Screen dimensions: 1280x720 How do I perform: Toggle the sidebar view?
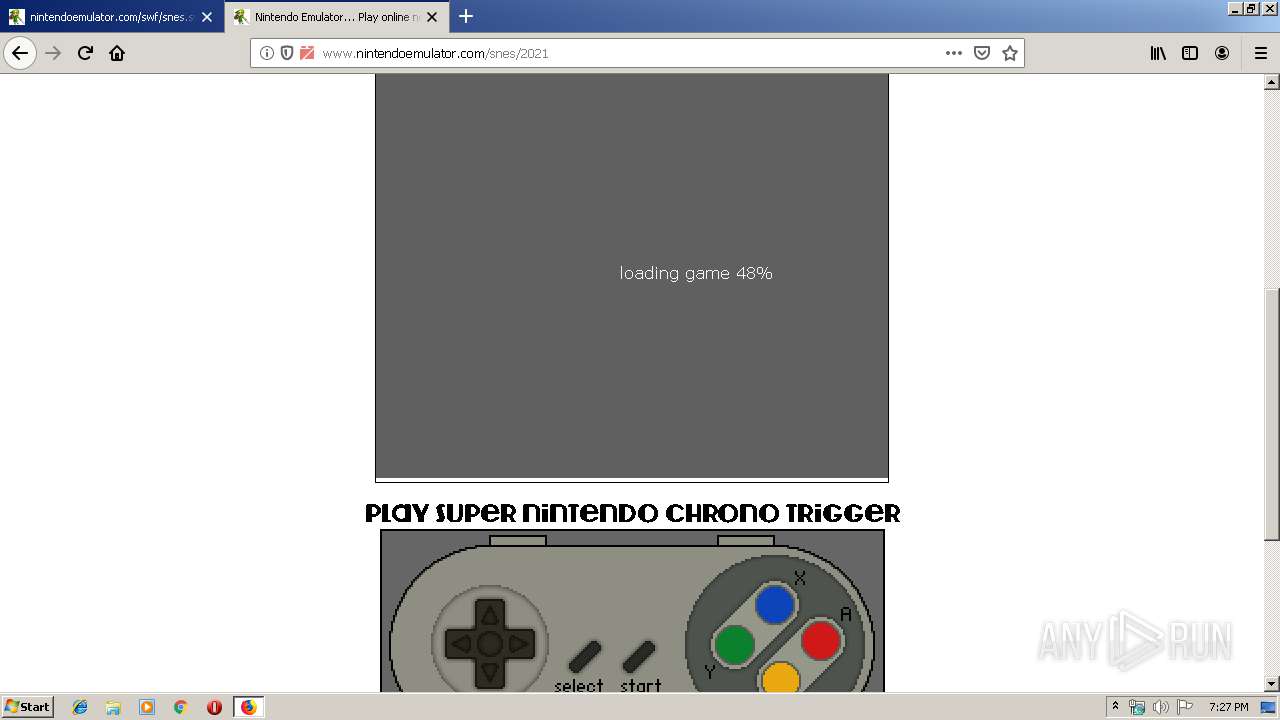tap(1190, 53)
